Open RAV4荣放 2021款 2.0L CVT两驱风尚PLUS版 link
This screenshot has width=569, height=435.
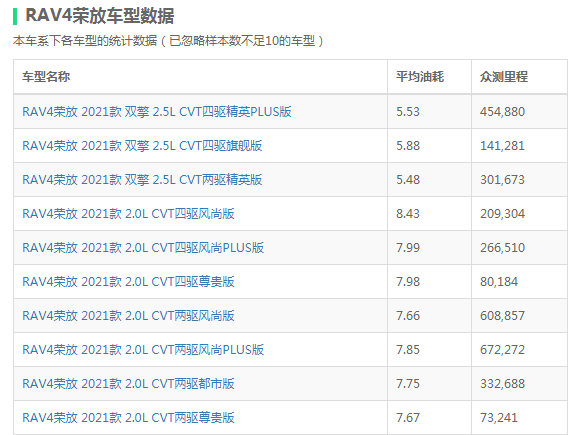coord(143,350)
